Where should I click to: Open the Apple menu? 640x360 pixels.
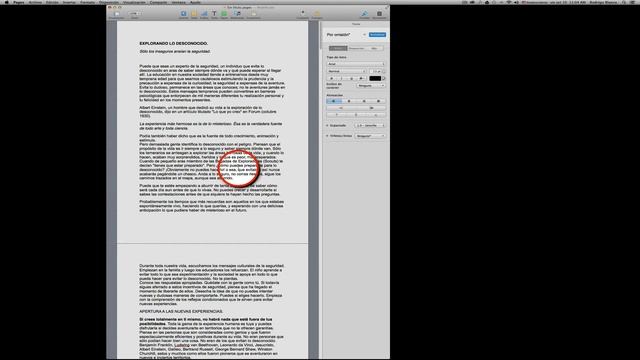(x=7, y=2)
